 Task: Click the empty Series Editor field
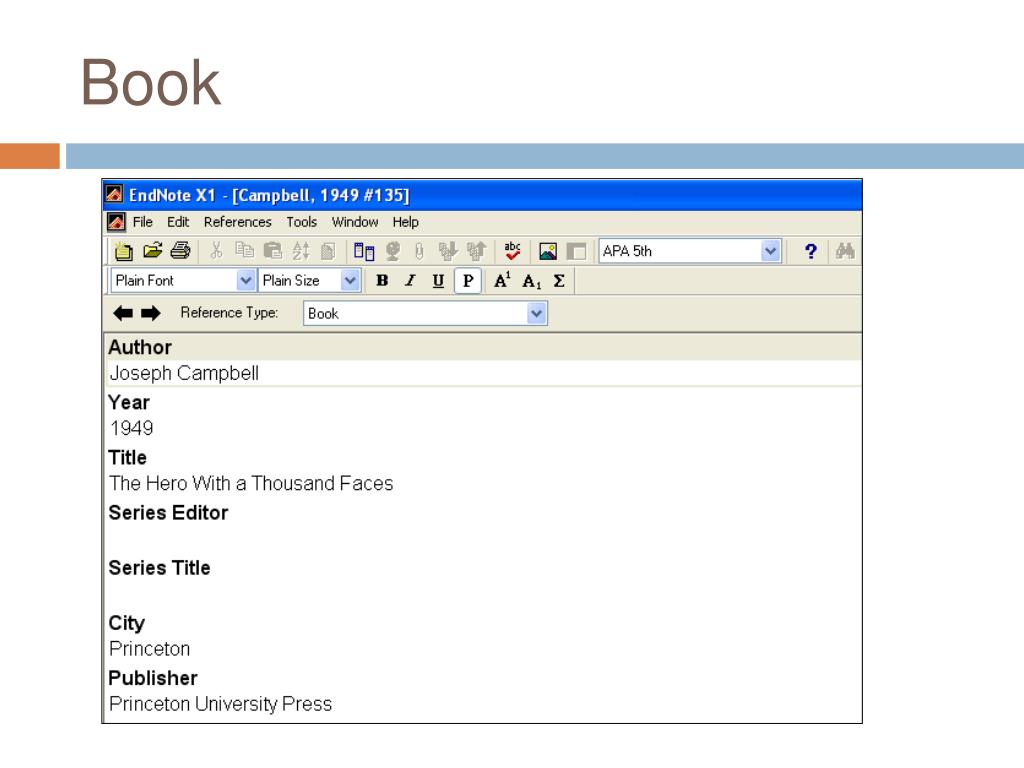click(x=484, y=539)
